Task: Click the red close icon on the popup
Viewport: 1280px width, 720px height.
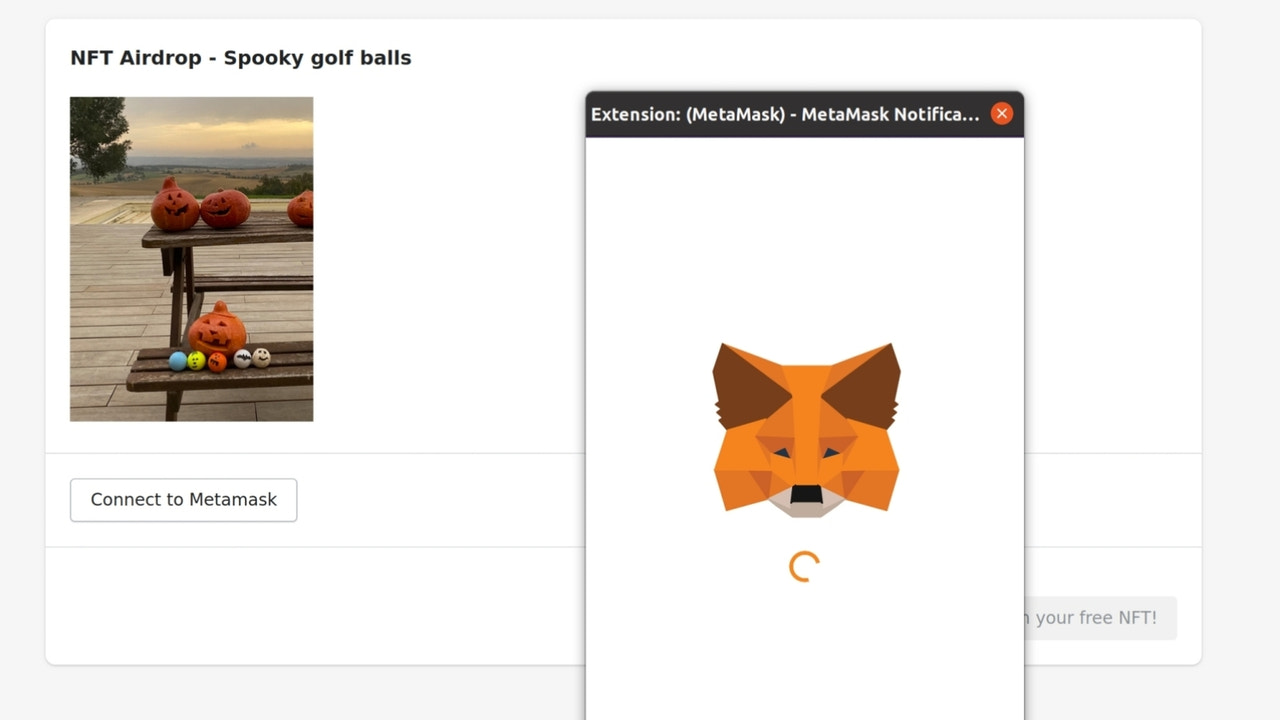Action: (1001, 113)
